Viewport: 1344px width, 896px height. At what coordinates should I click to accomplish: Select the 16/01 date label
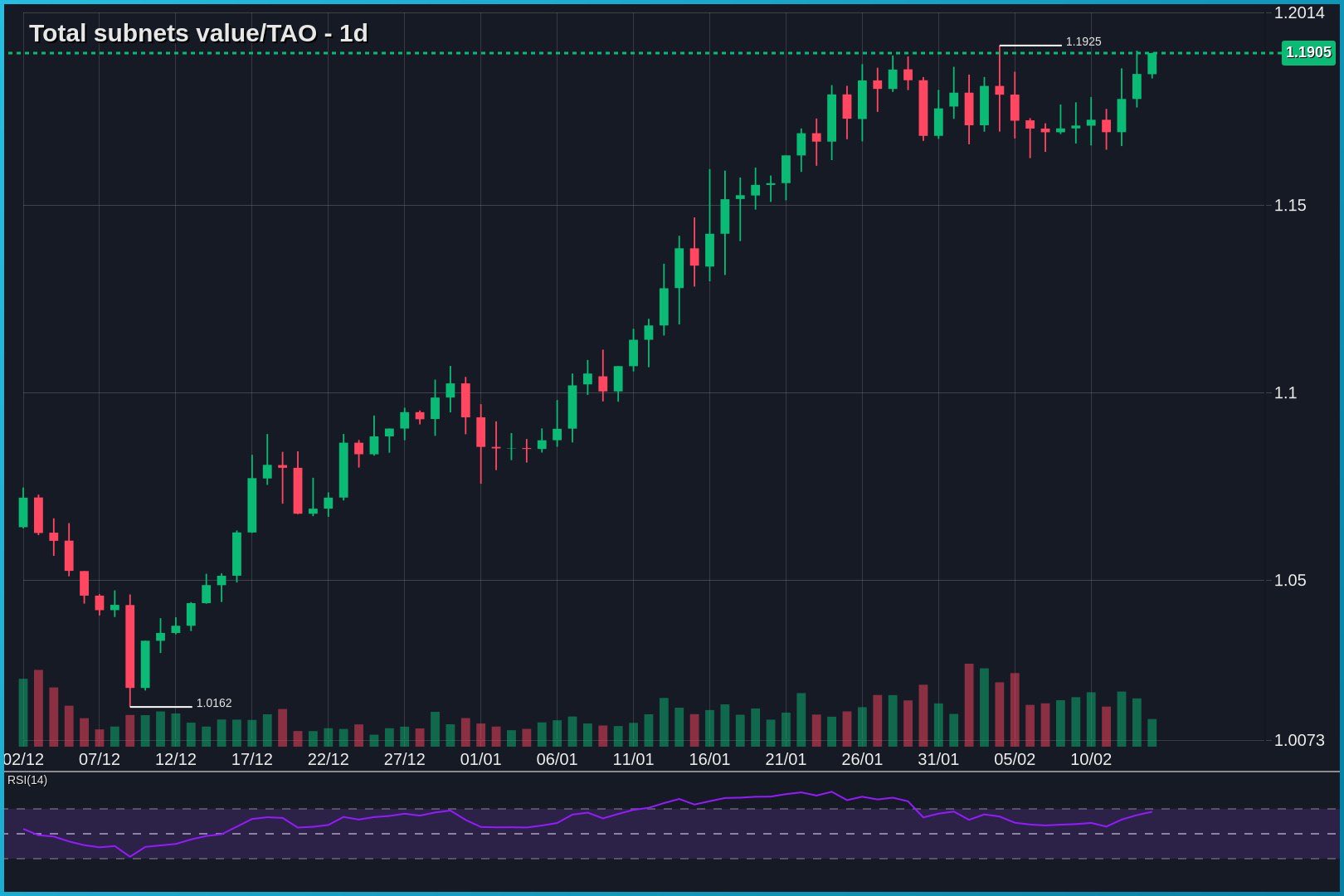[710, 759]
